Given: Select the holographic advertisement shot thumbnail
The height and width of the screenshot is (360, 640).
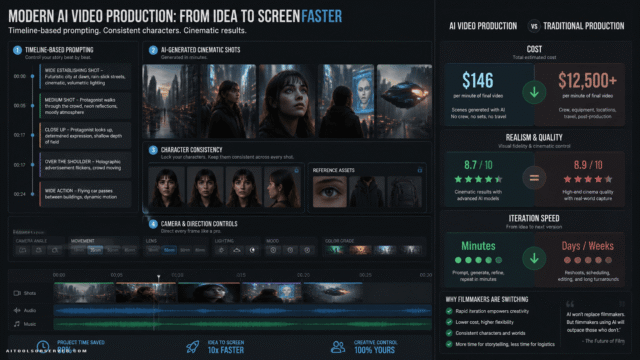Looking at the screenshot, I should (346, 101).
